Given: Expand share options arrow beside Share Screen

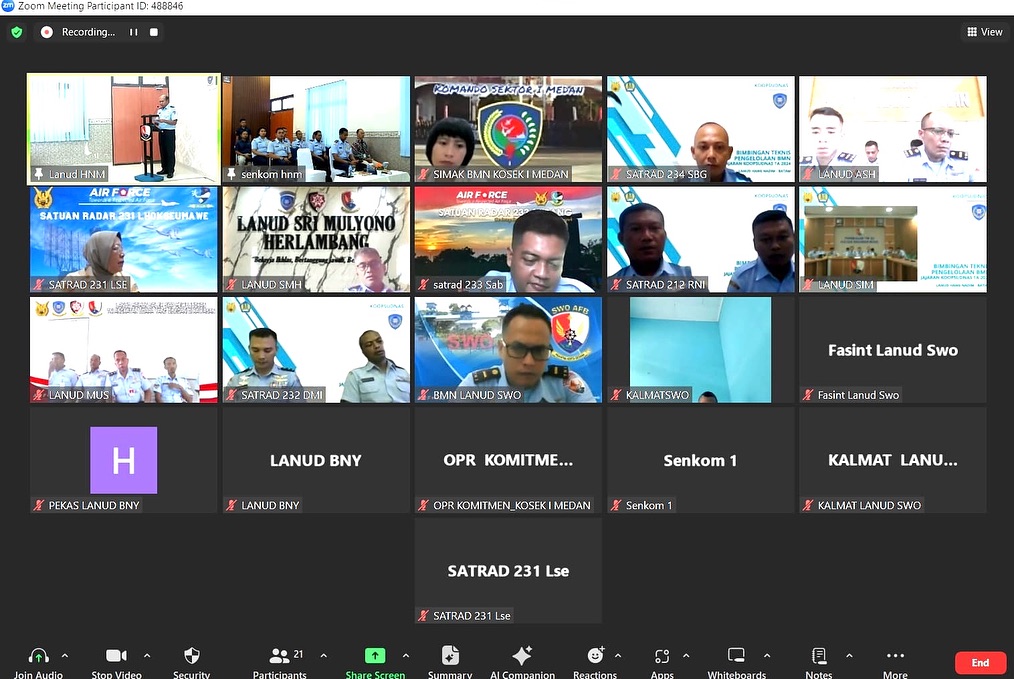Looking at the screenshot, I should (x=405, y=656).
